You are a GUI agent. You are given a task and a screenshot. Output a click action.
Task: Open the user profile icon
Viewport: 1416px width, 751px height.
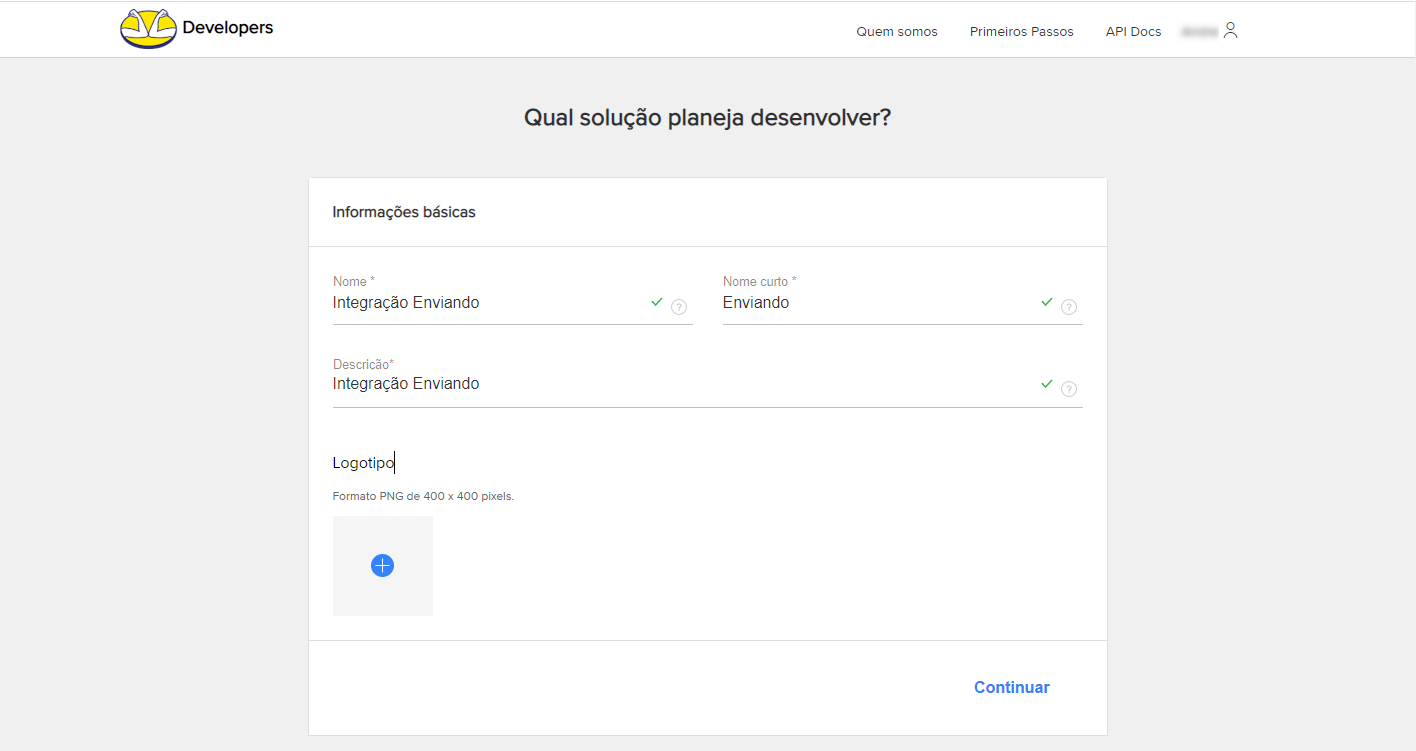[1230, 30]
